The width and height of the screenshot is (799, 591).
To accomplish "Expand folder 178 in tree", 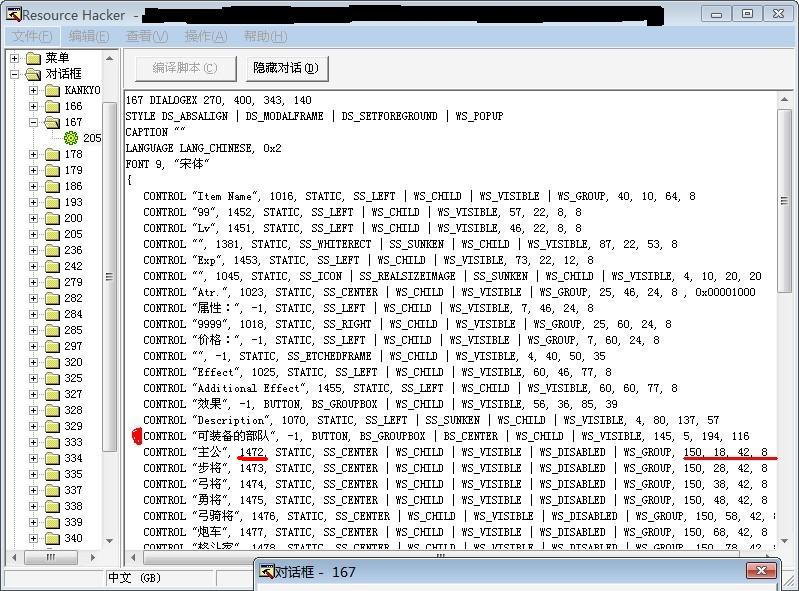I will 34,154.
